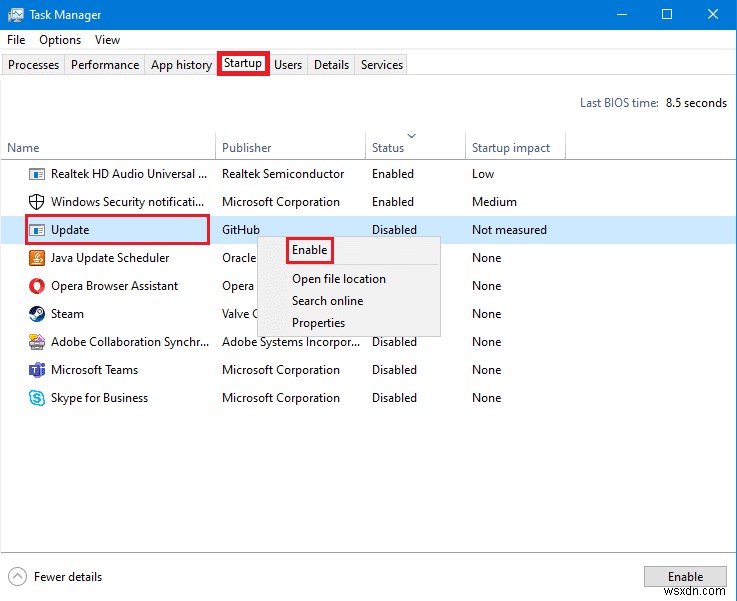This screenshot has width=737, height=601.
Task: Open Properties from the context menu
Action: [x=318, y=323]
